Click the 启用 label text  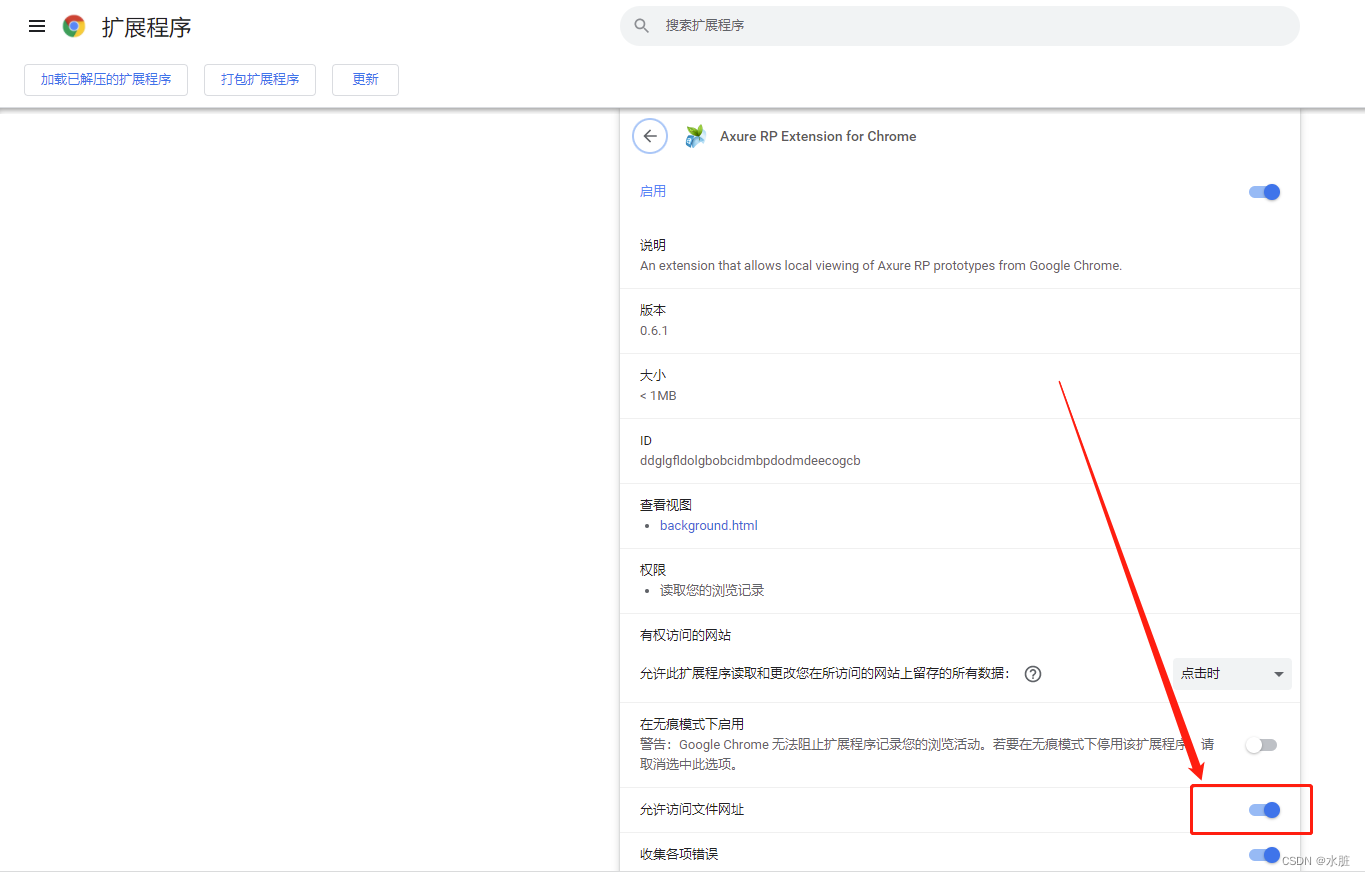point(653,191)
